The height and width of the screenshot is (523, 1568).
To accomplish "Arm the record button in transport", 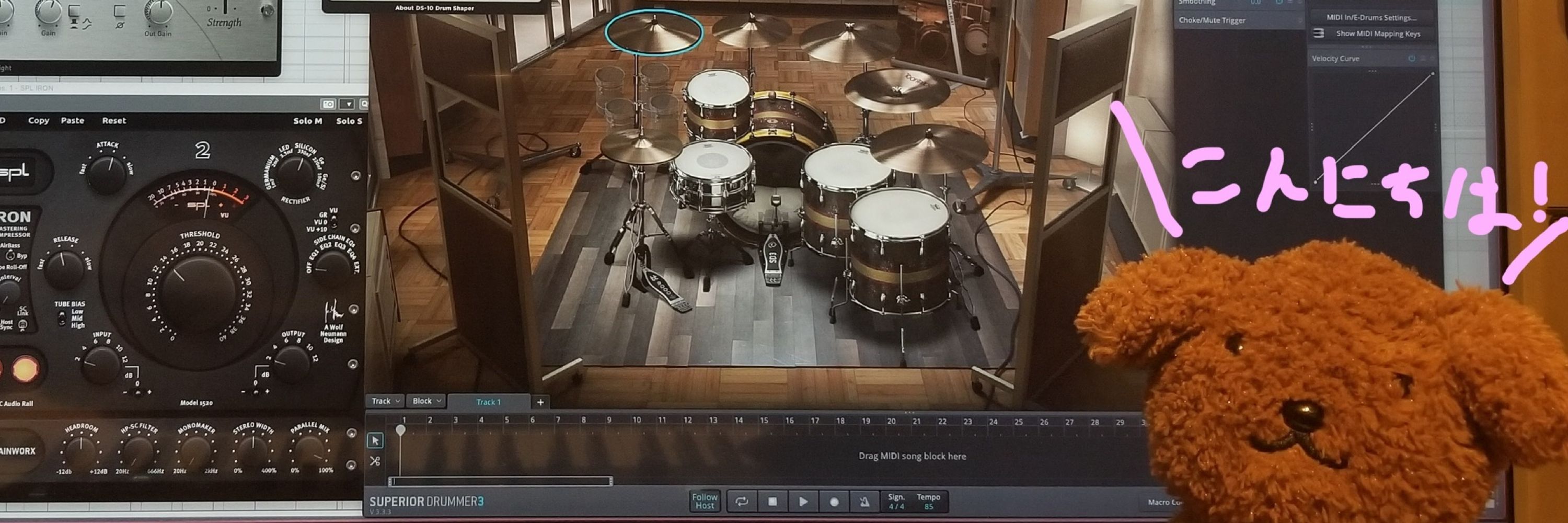I will click(834, 502).
